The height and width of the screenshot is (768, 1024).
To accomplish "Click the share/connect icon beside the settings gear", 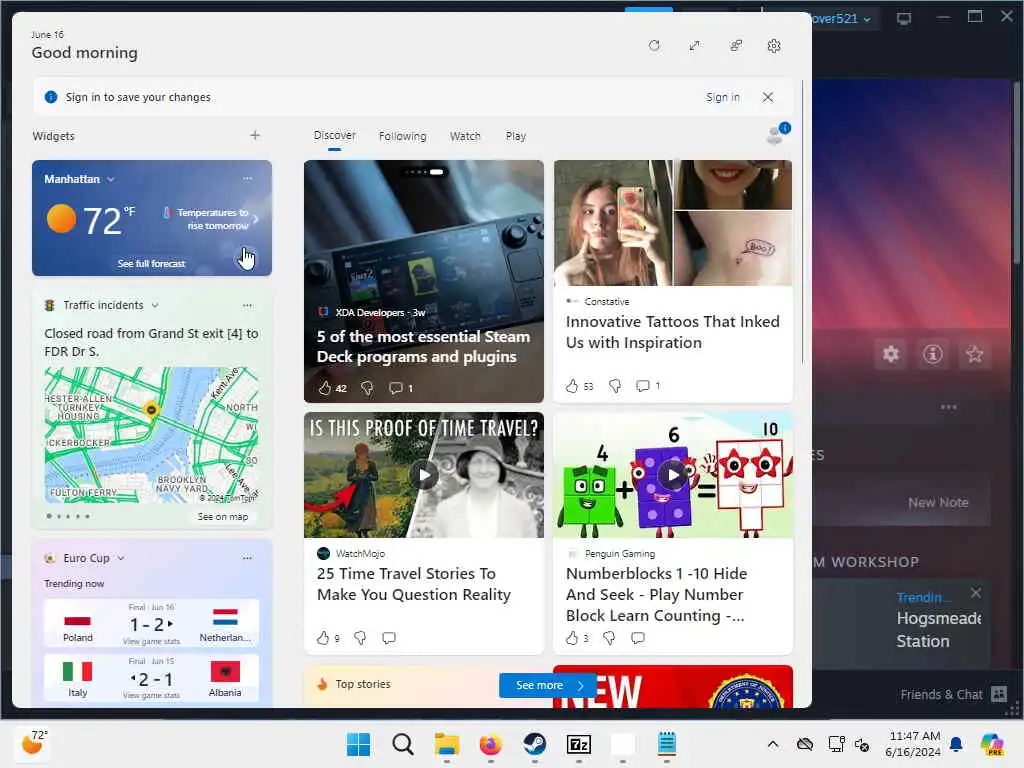I will tap(736, 46).
